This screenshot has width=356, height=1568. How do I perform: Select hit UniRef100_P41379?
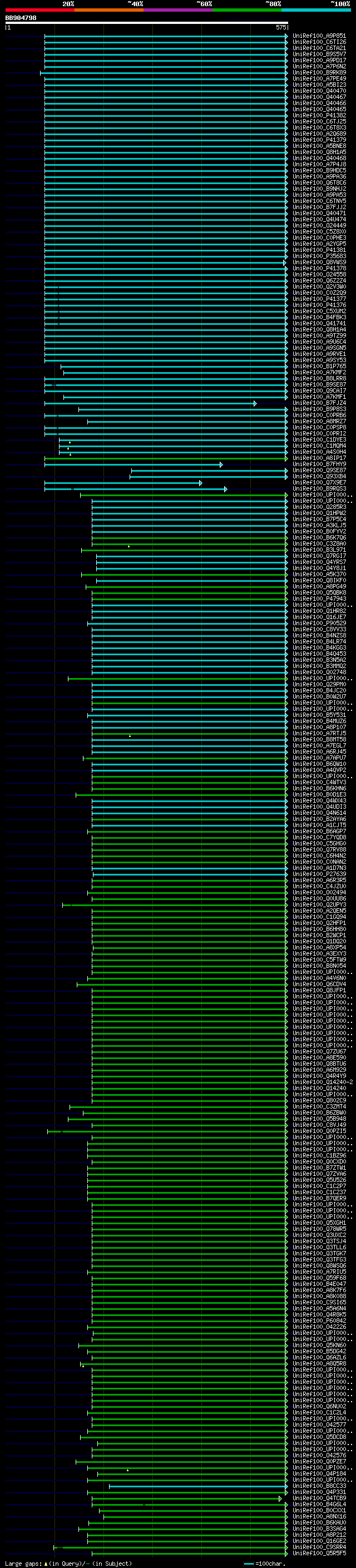(x=319, y=140)
